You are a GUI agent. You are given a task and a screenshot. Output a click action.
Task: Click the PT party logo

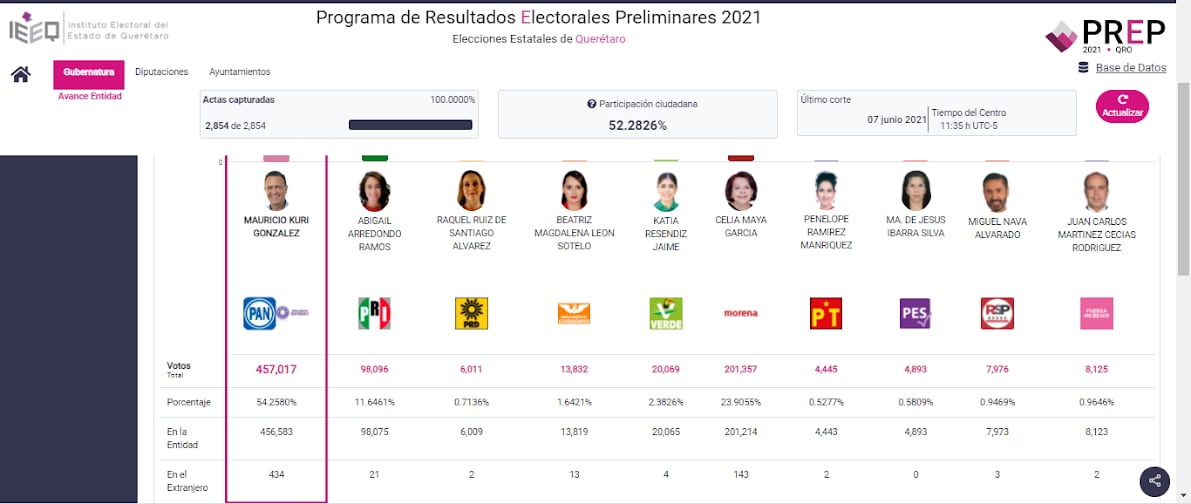click(825, 313)
